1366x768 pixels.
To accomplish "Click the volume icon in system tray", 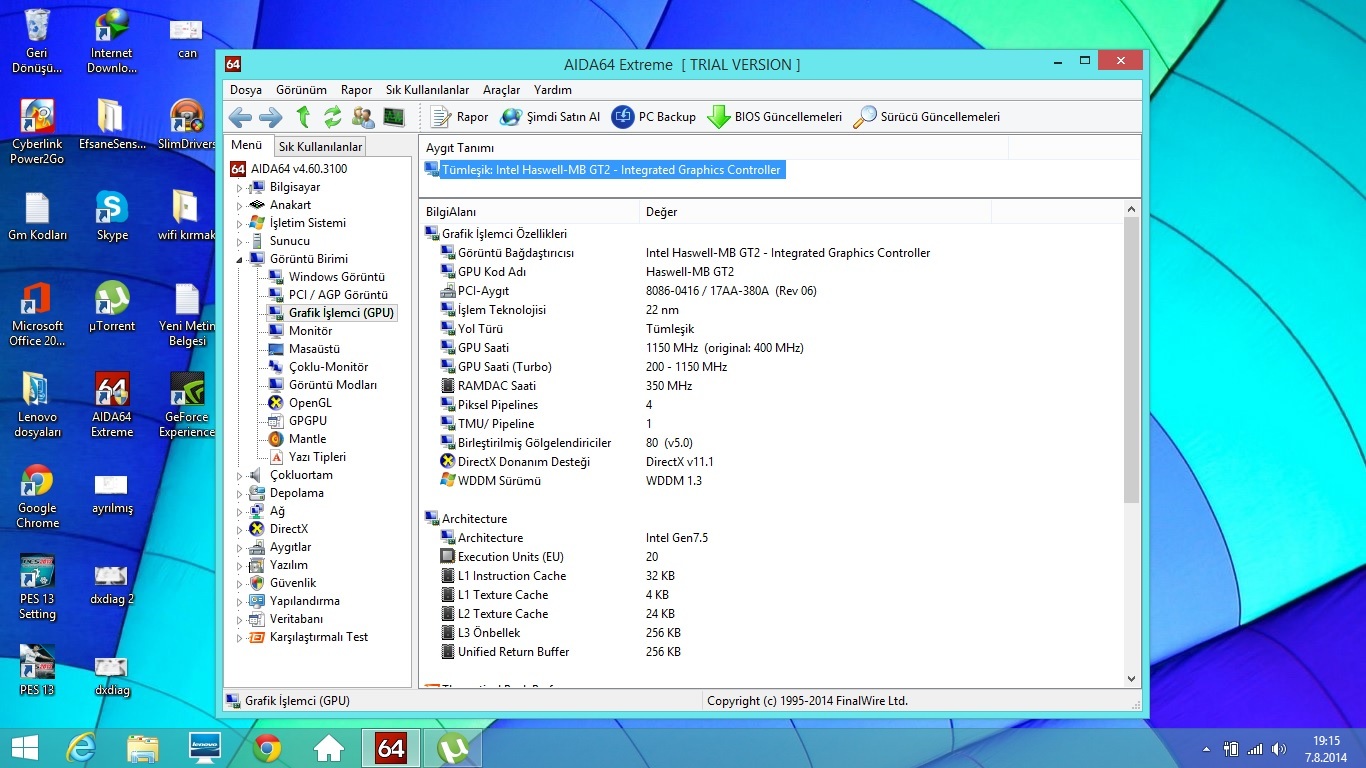I will [1278, 749].
